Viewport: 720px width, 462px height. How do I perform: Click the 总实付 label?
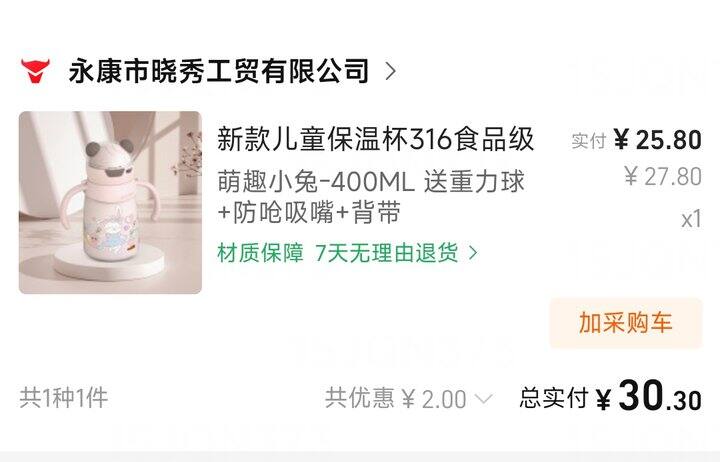(554, 398)
